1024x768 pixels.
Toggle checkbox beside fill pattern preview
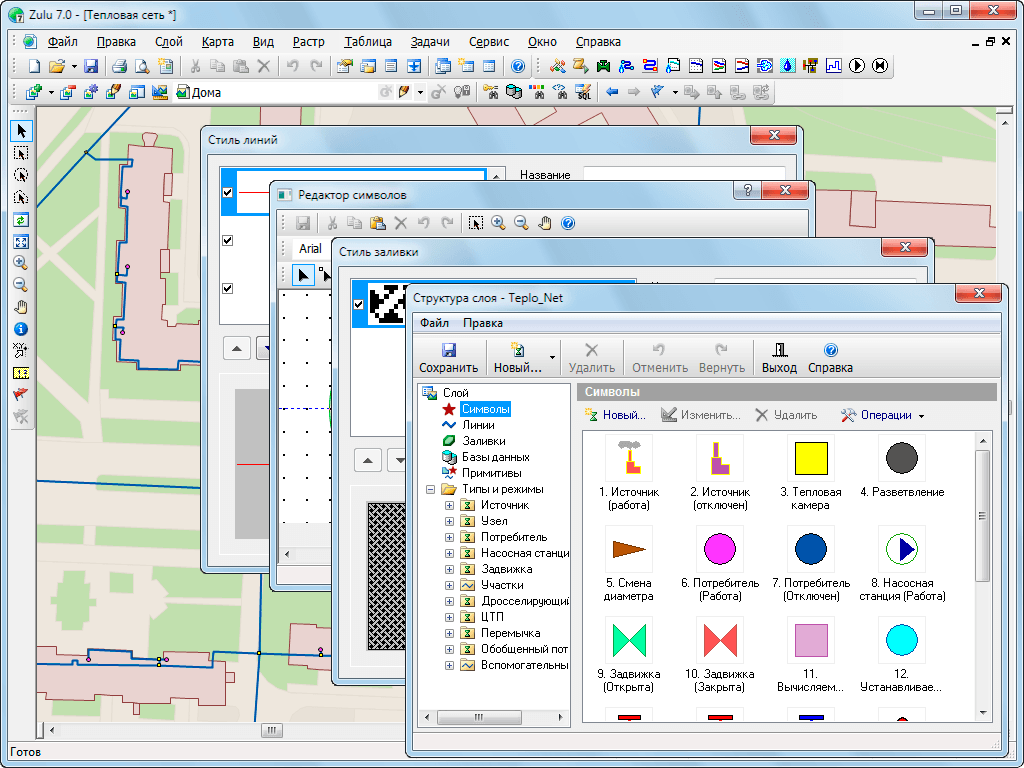360,304
